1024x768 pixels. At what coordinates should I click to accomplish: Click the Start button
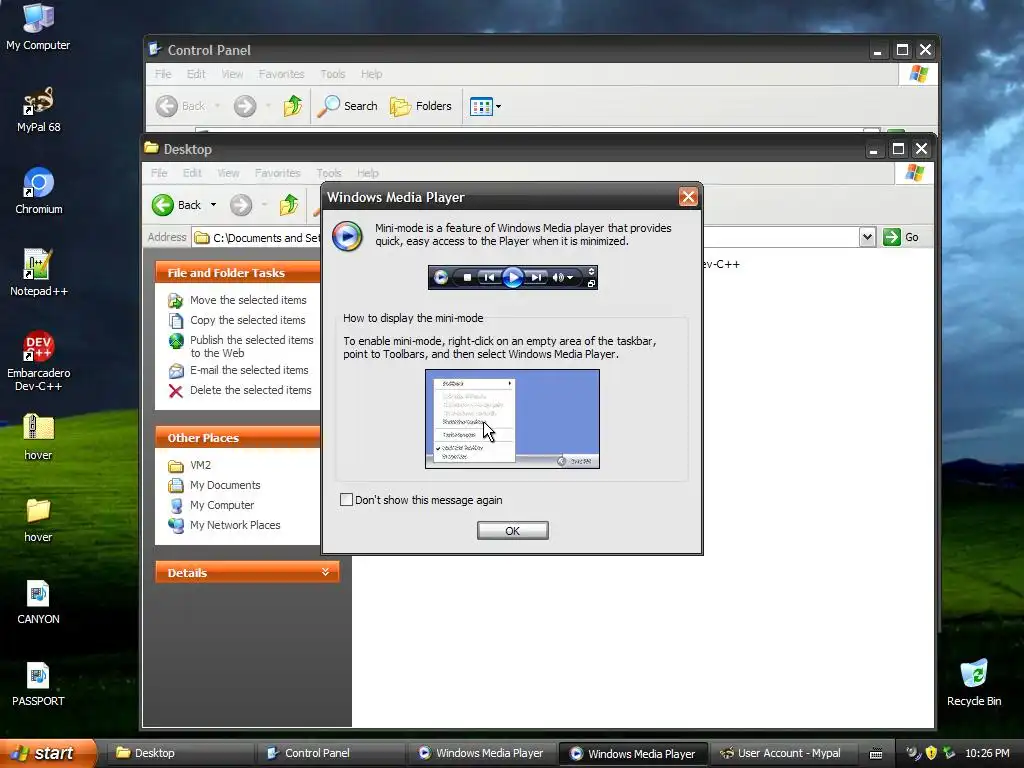click(x=48, y=753)
